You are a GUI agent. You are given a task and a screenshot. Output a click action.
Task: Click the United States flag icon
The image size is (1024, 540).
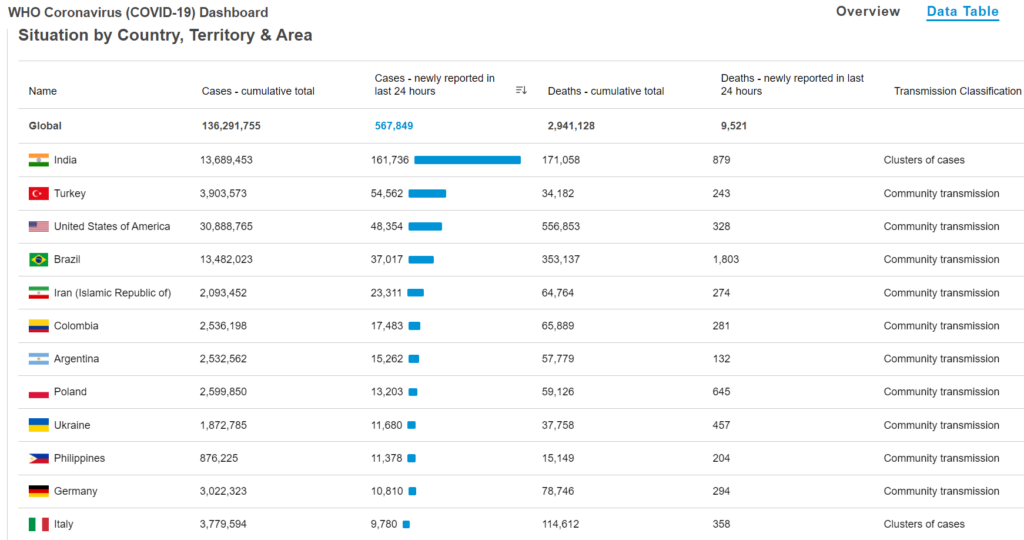(39, 227)
